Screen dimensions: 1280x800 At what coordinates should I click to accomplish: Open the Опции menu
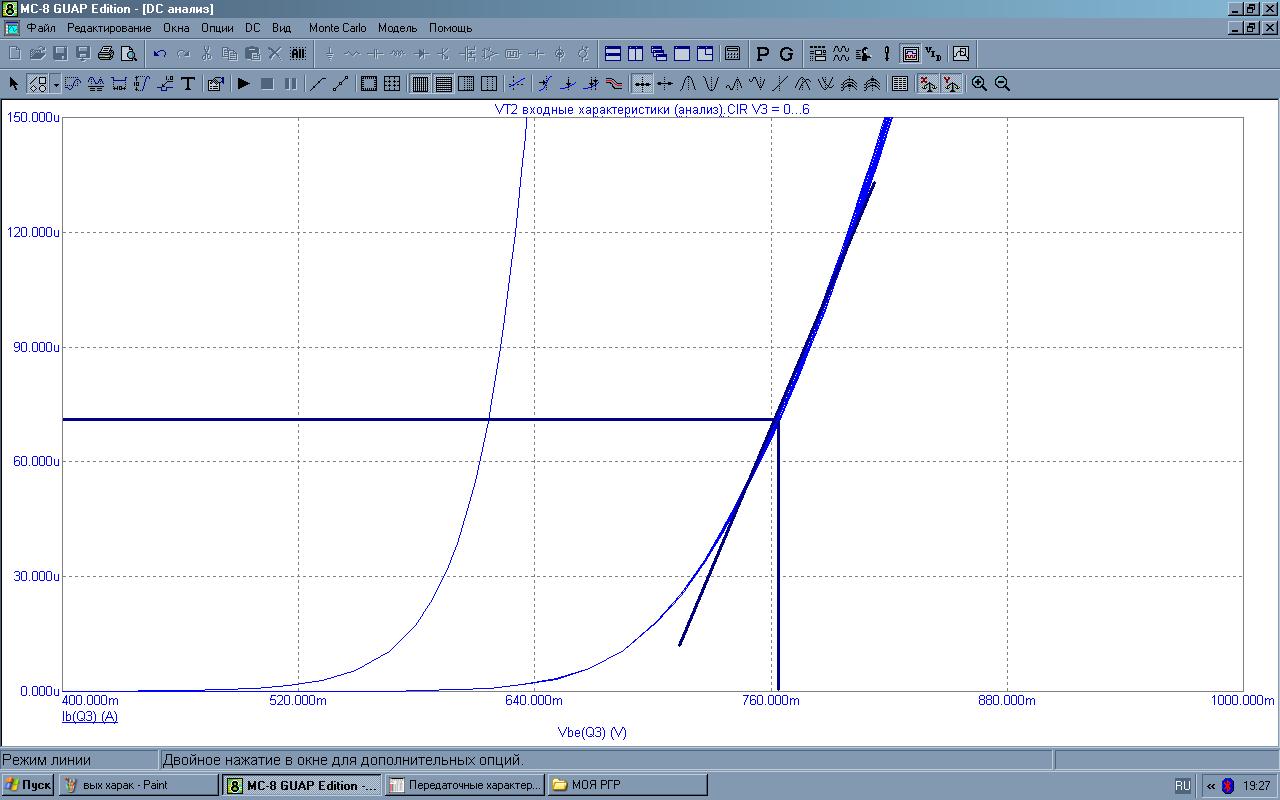[x=217, y=28]
